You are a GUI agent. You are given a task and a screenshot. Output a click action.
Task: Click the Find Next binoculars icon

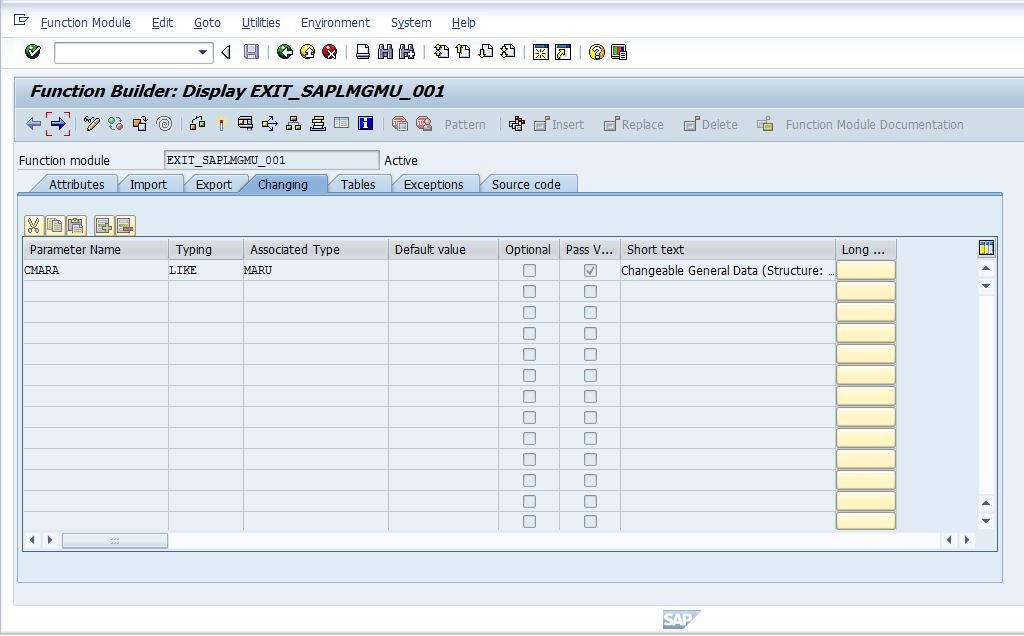click(x=407, y=52)
